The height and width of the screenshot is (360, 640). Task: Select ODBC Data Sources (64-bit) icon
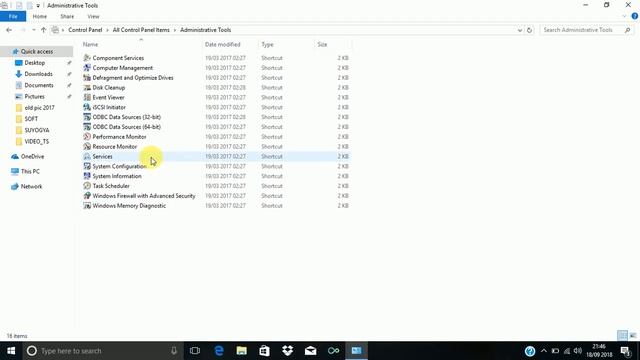coord(87,127)
